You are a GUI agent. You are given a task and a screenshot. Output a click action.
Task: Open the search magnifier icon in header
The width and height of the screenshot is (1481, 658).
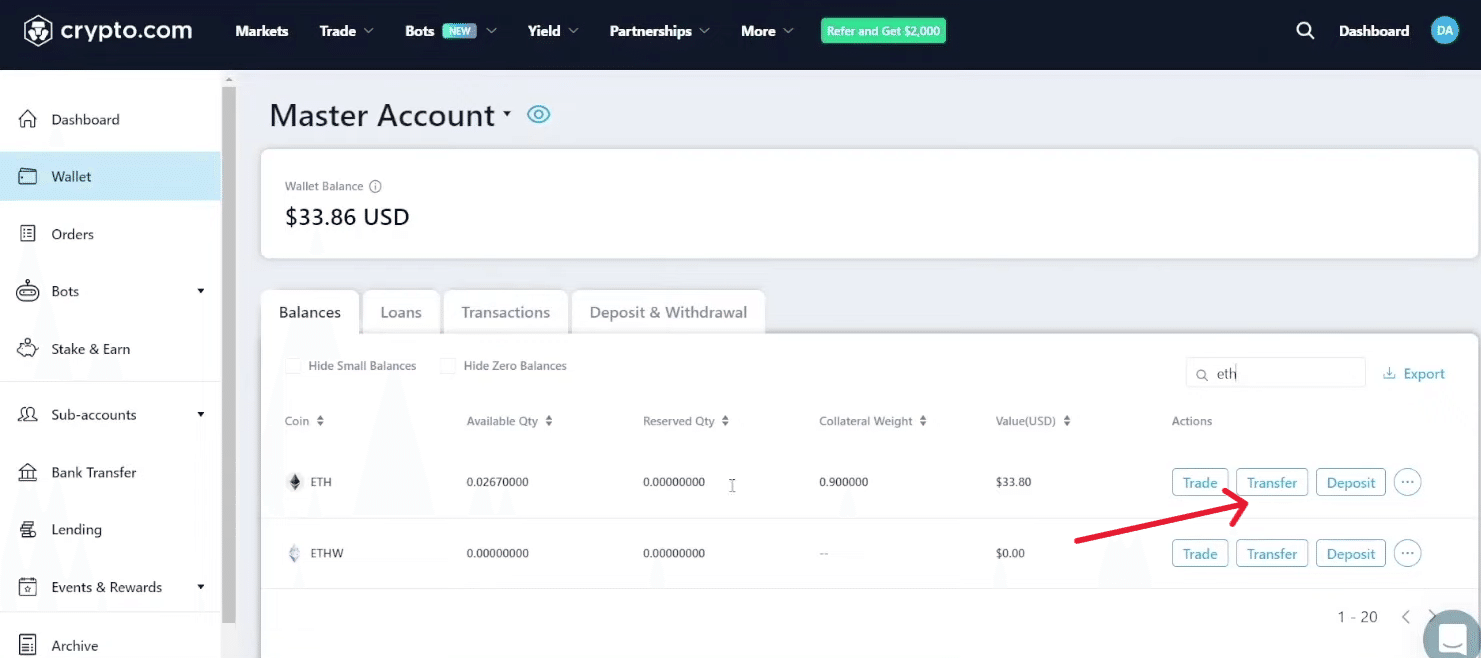pyautogui.click(x=1305, y=31)
